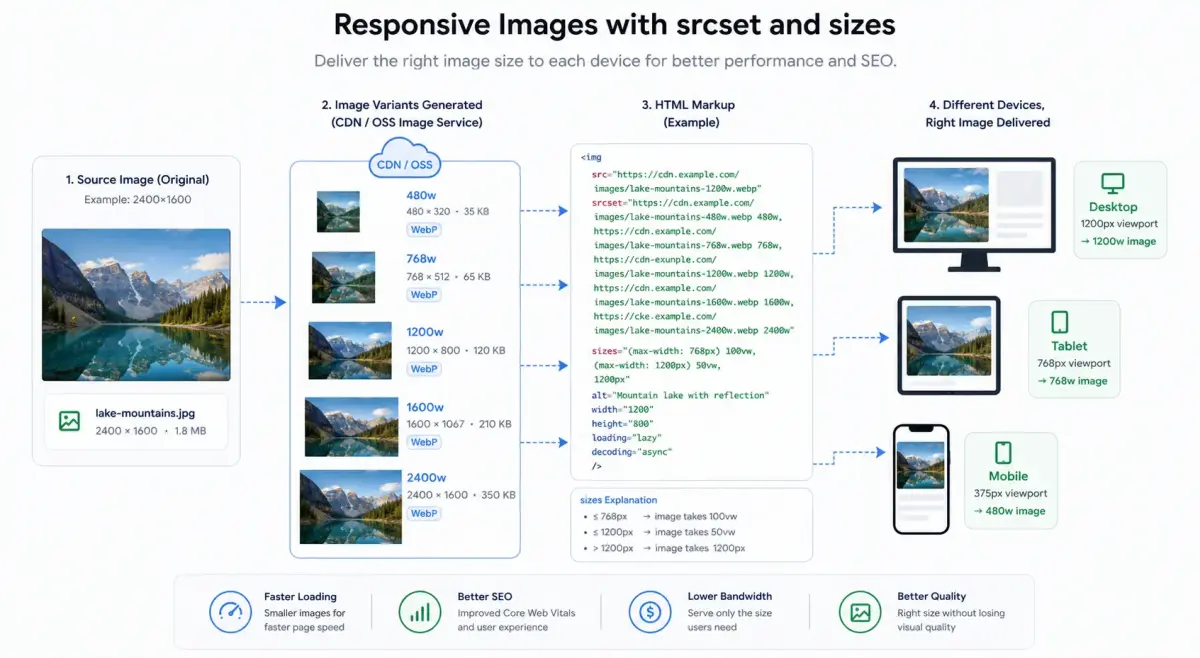Select the 480w variant thumbnail

[x=338, y=212]
